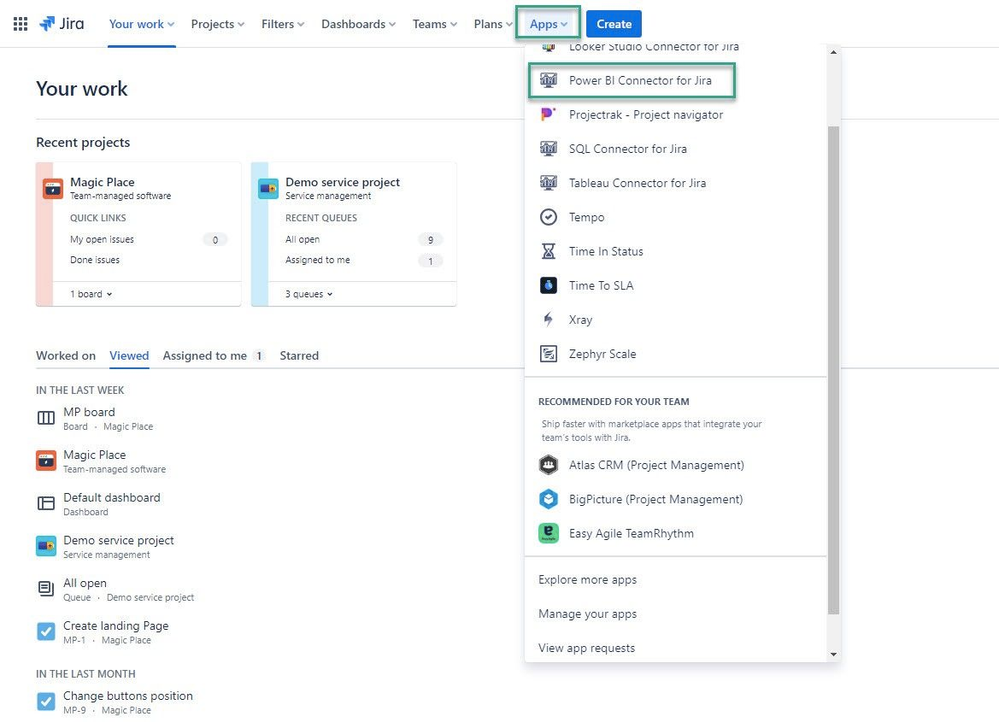Viewport: 999px width, 722px height.
Task: Click the Demo service project card icon
Action: [x=268, y=189]
